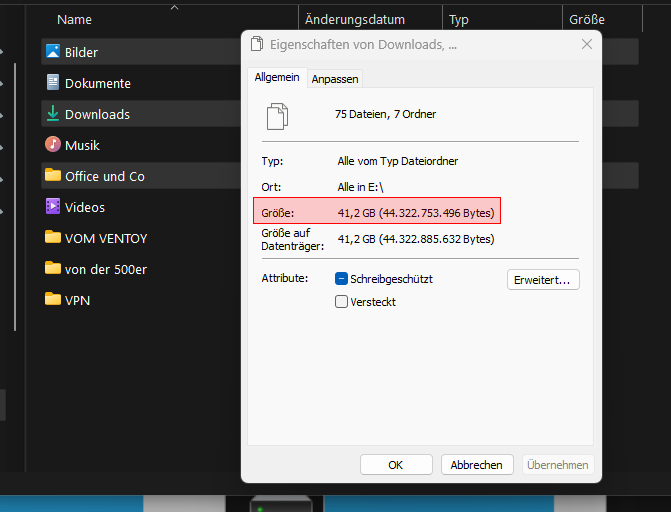Select the Dokumente folder name

[x=98, y=83]
